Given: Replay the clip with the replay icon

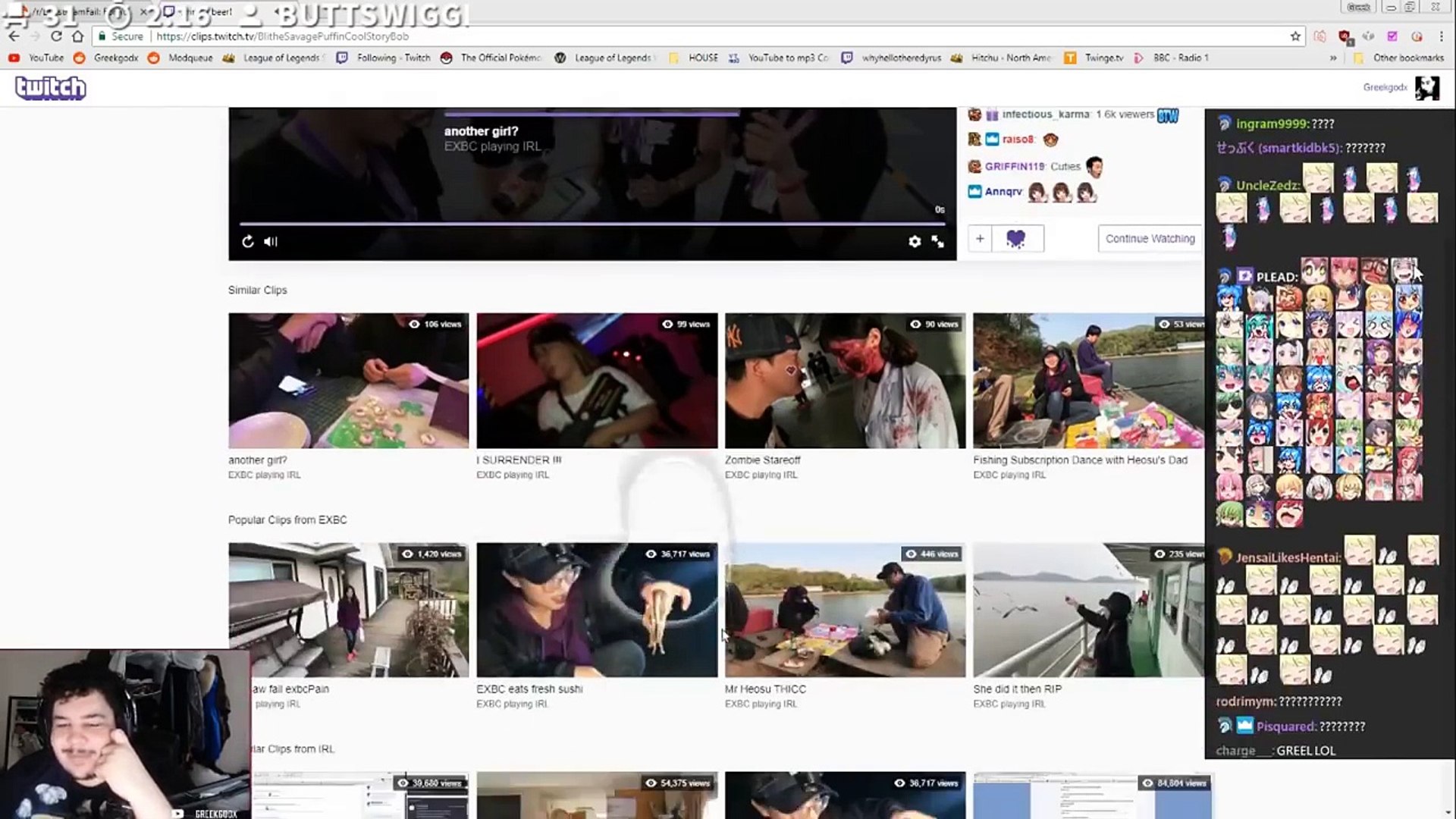Looking at the screenshot, I should (248, 241).
